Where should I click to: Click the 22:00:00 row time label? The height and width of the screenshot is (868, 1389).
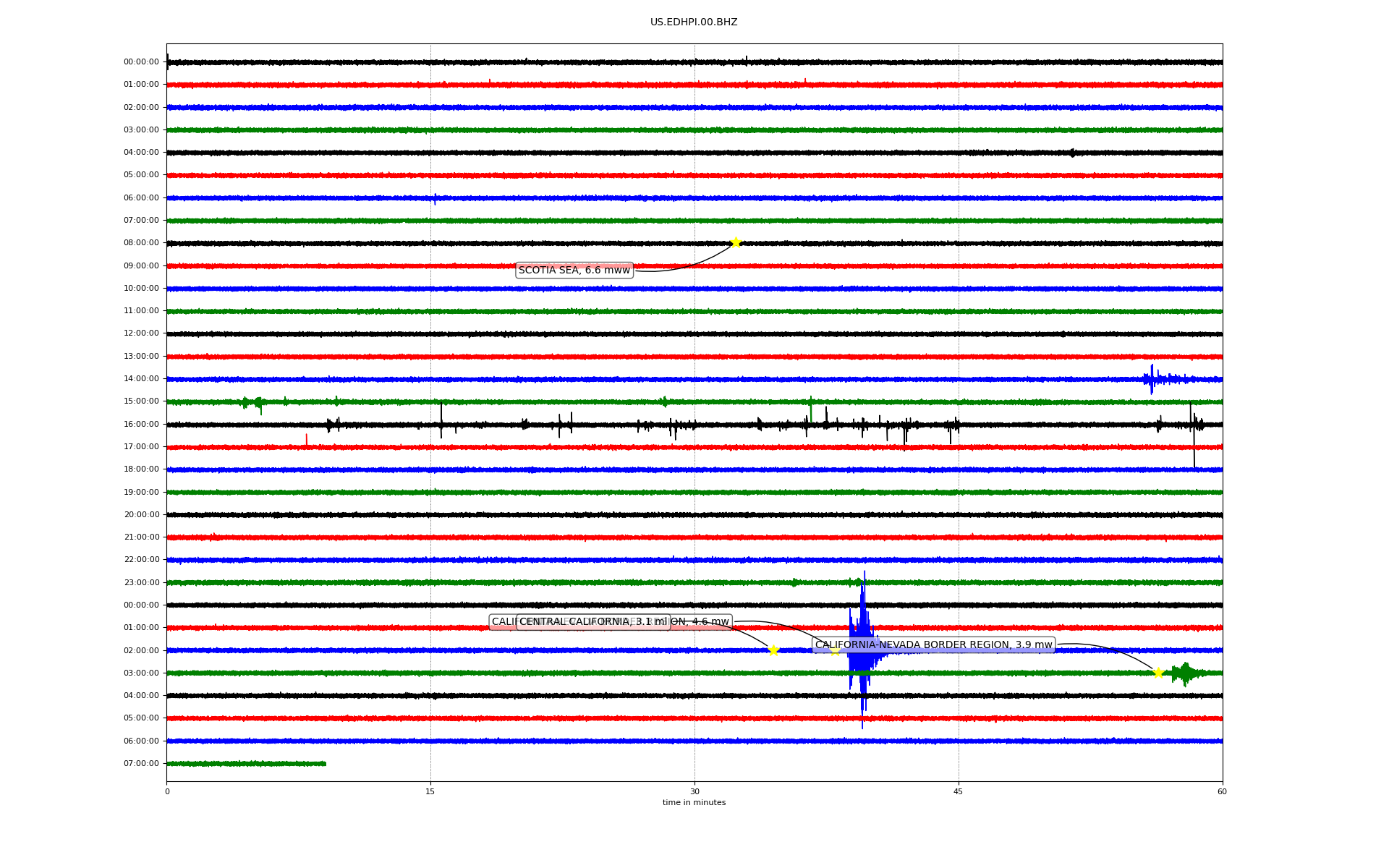click(x=141, y=560)
